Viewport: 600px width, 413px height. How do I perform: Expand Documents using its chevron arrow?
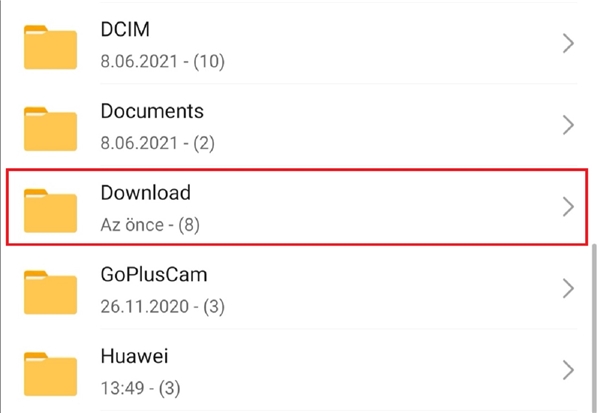click(568, 126)
